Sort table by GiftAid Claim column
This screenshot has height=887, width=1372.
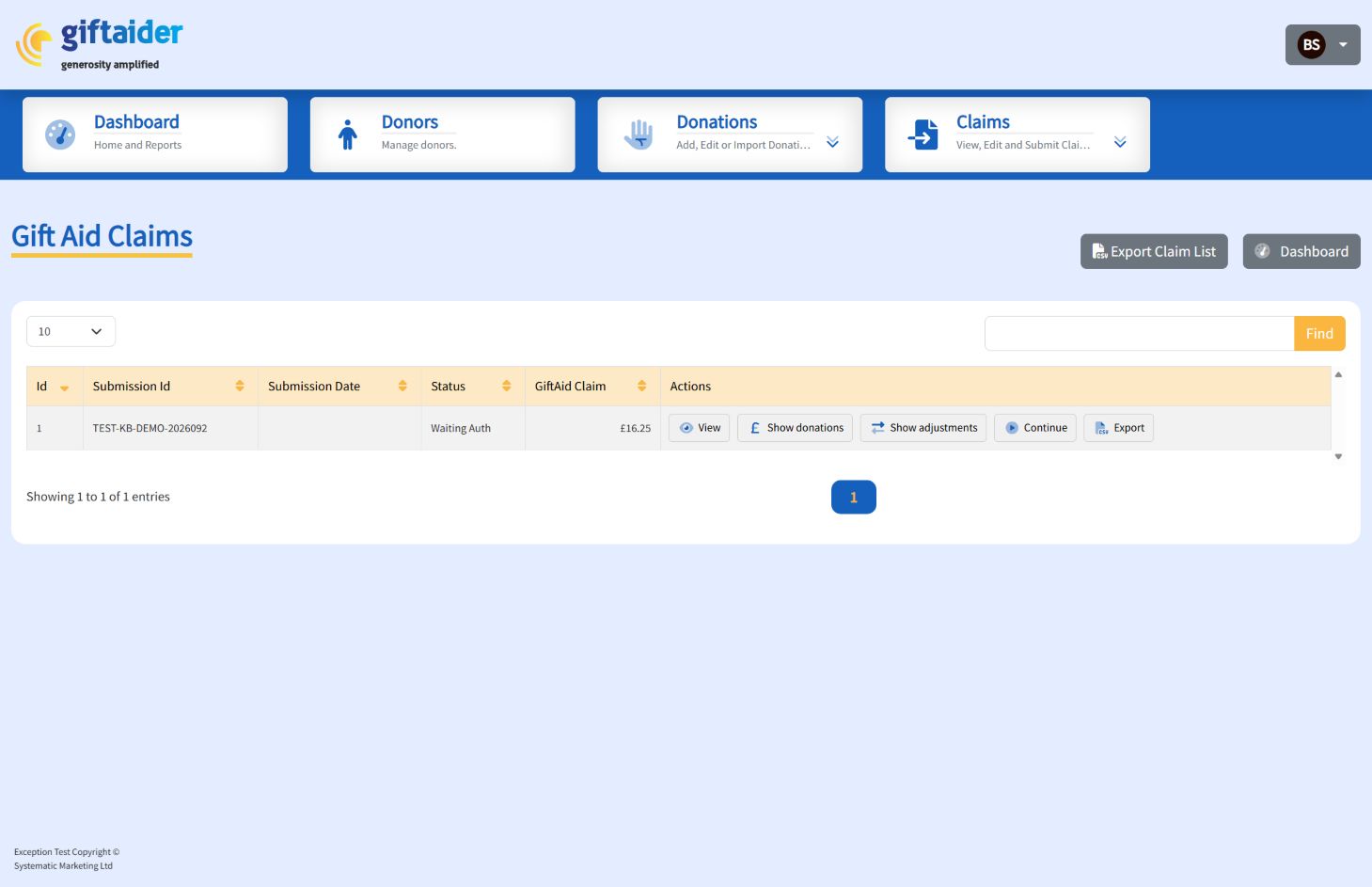[x=592, y=387]
